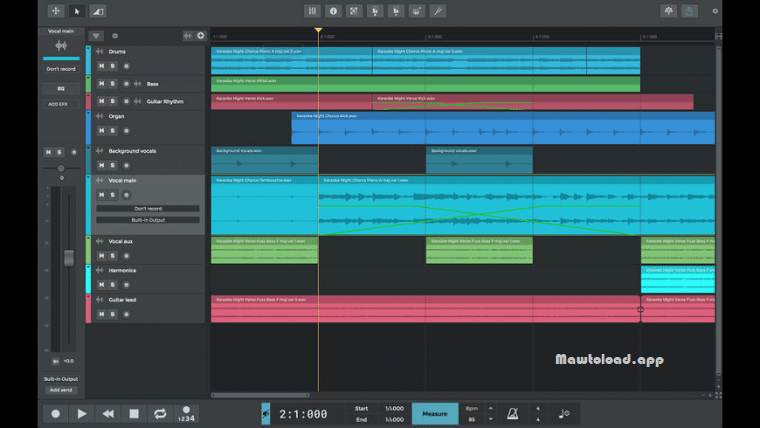Click the channel strip pan slider knob
760x428 pixels.
pos(61,168)
